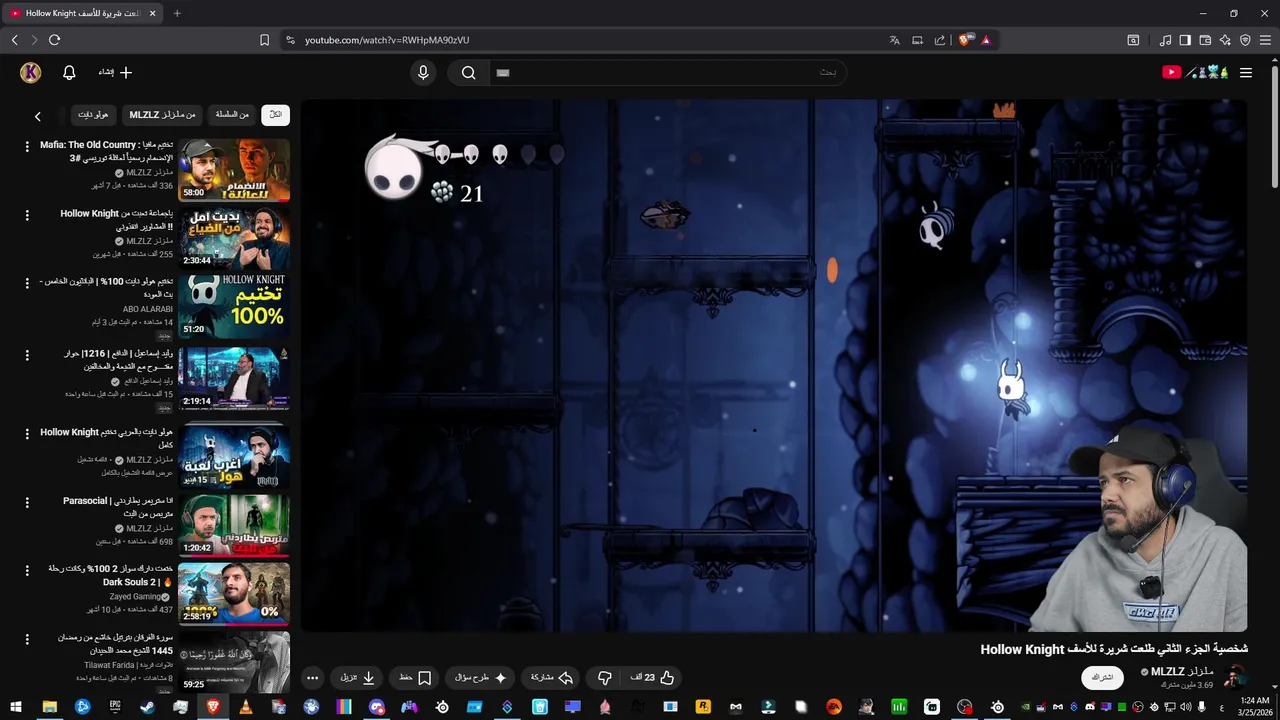1280x720 pixels.
Task: Open the Brave playlist music note icon
Action: click(1165, 40)
